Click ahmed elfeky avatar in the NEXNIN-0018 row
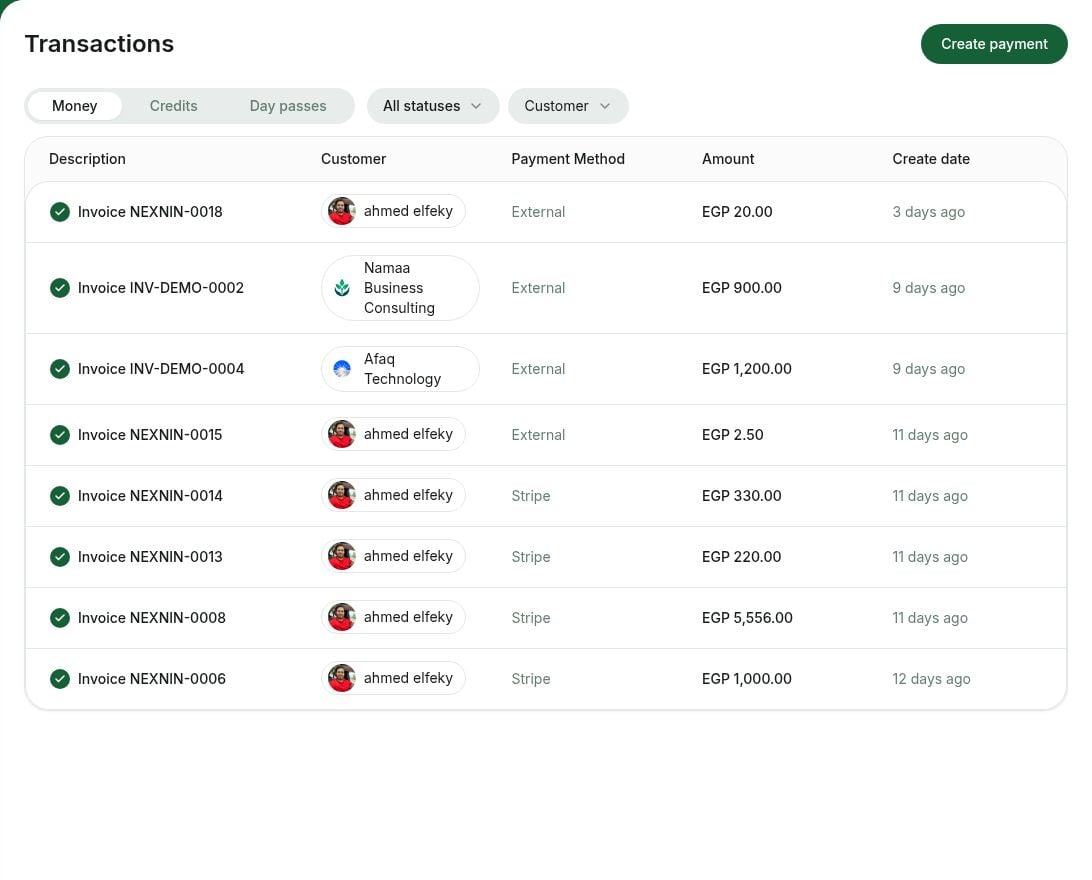 pos(342,211)
